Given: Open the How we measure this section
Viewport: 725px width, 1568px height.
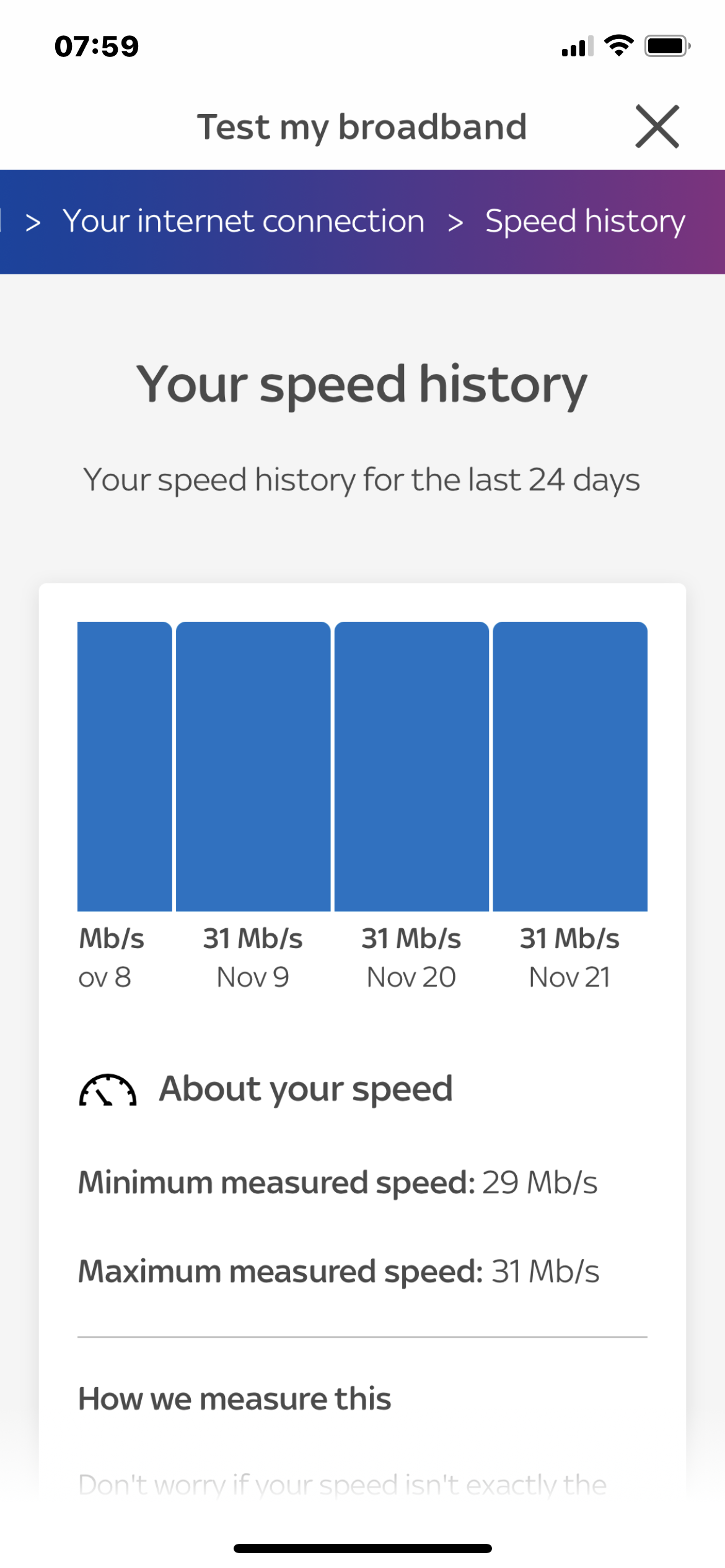Looking at the screenshot, I should coord(235,1399).
